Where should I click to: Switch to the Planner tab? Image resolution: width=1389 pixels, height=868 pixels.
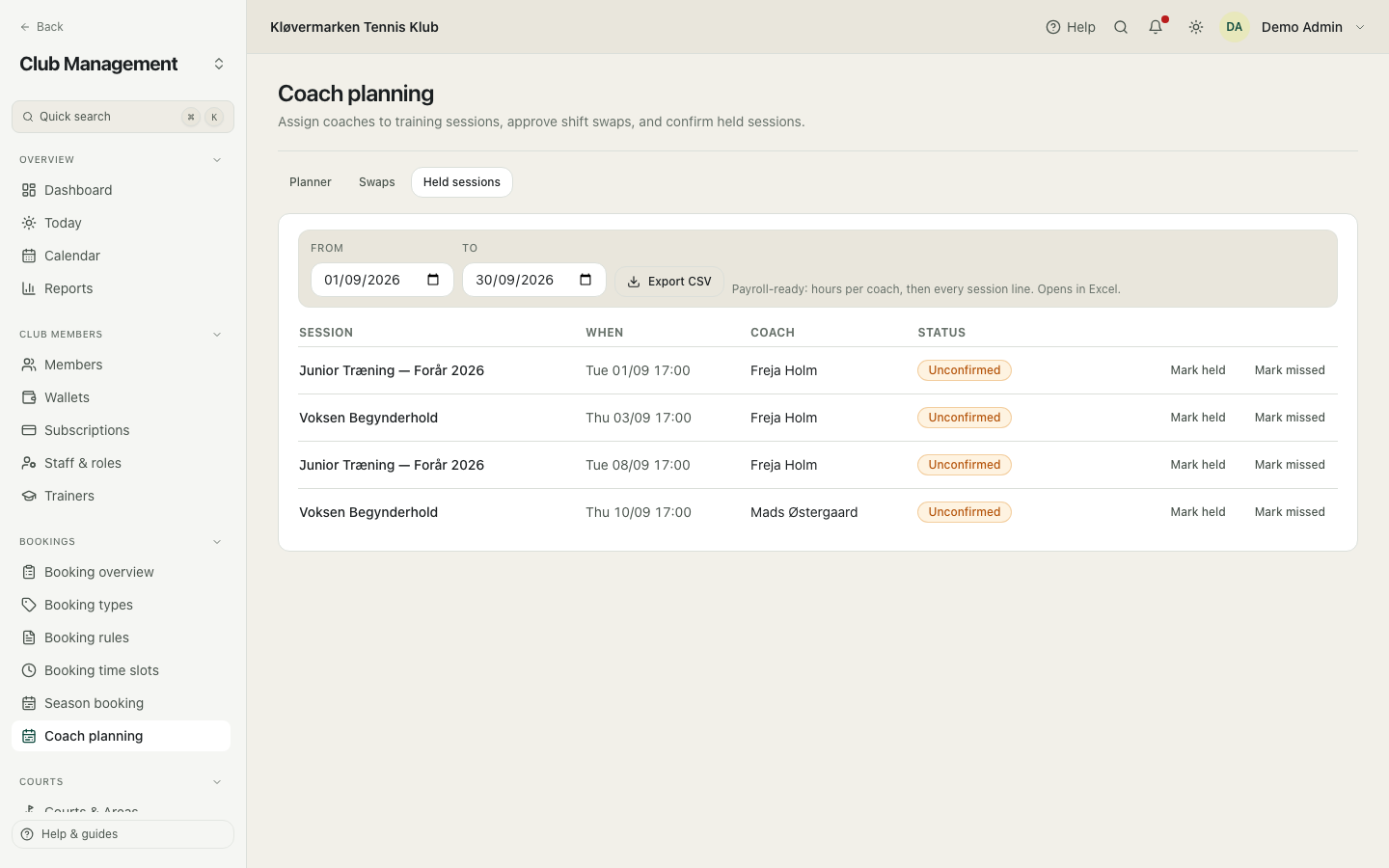(x=311, y=182)
